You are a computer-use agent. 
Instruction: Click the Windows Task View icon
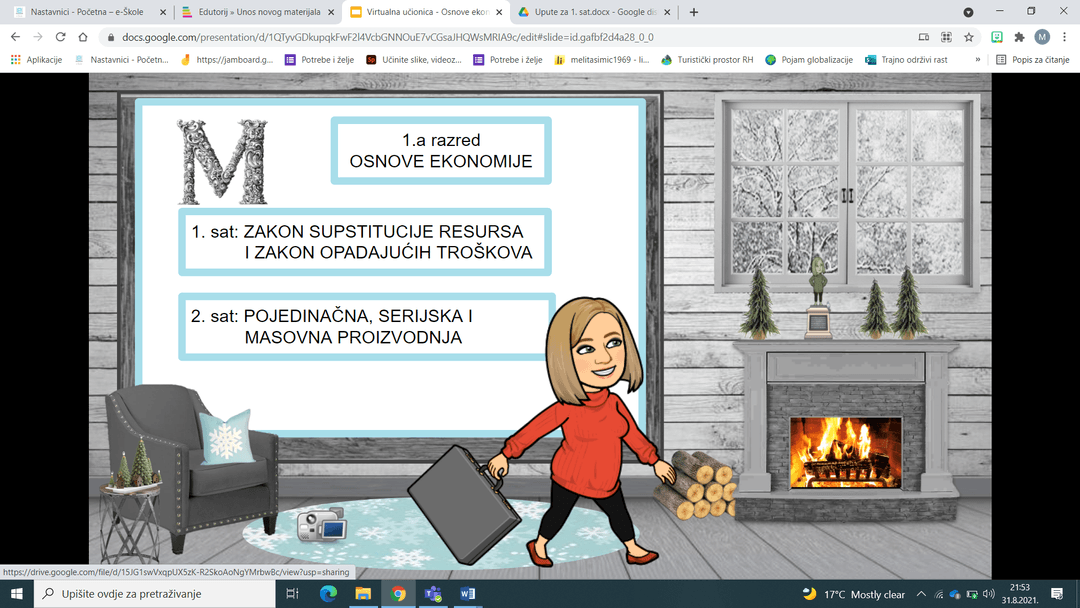pyautogui.click(x=292, y=594)
